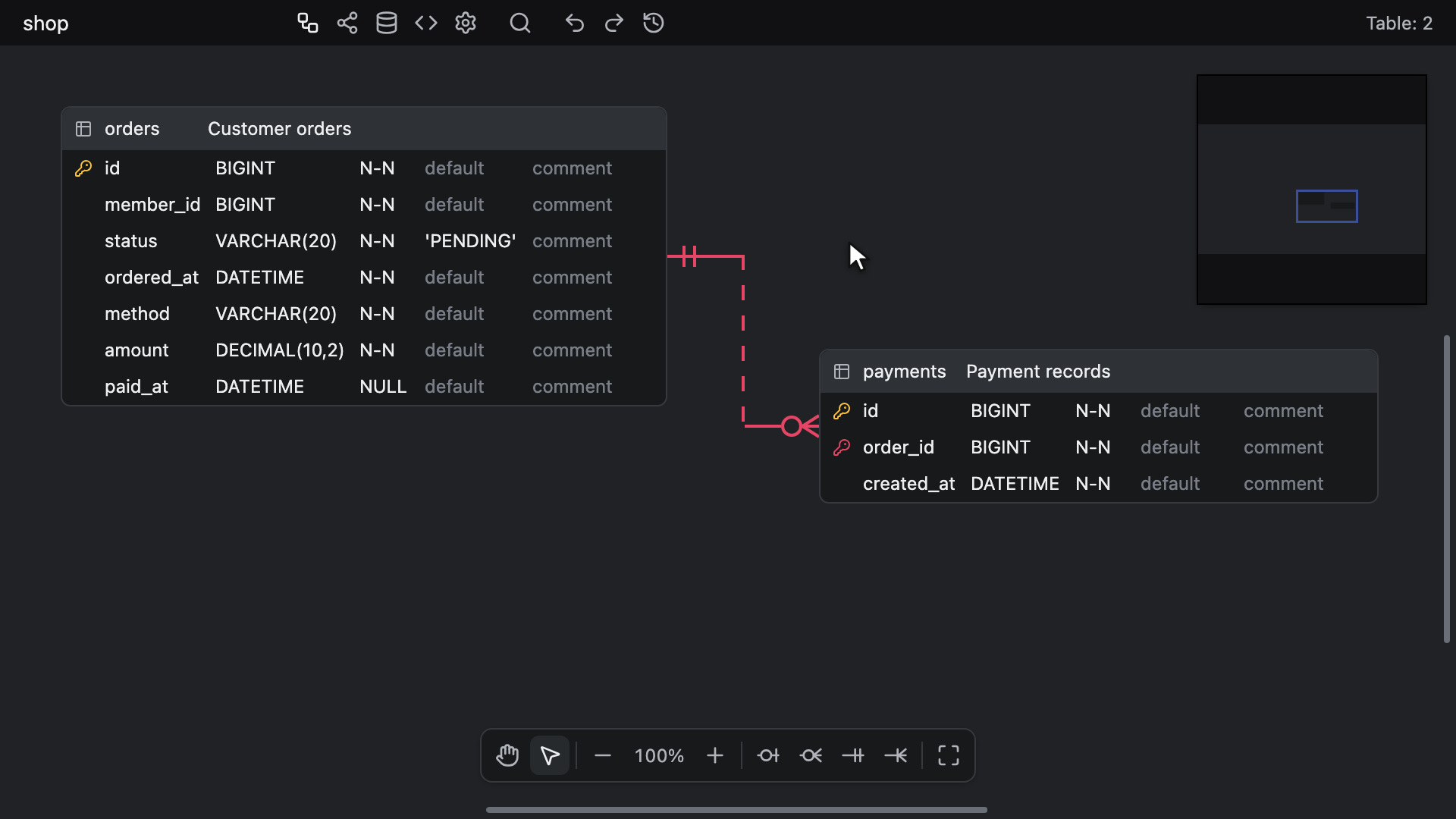Zoom in with the plus button

coord(715,755)
